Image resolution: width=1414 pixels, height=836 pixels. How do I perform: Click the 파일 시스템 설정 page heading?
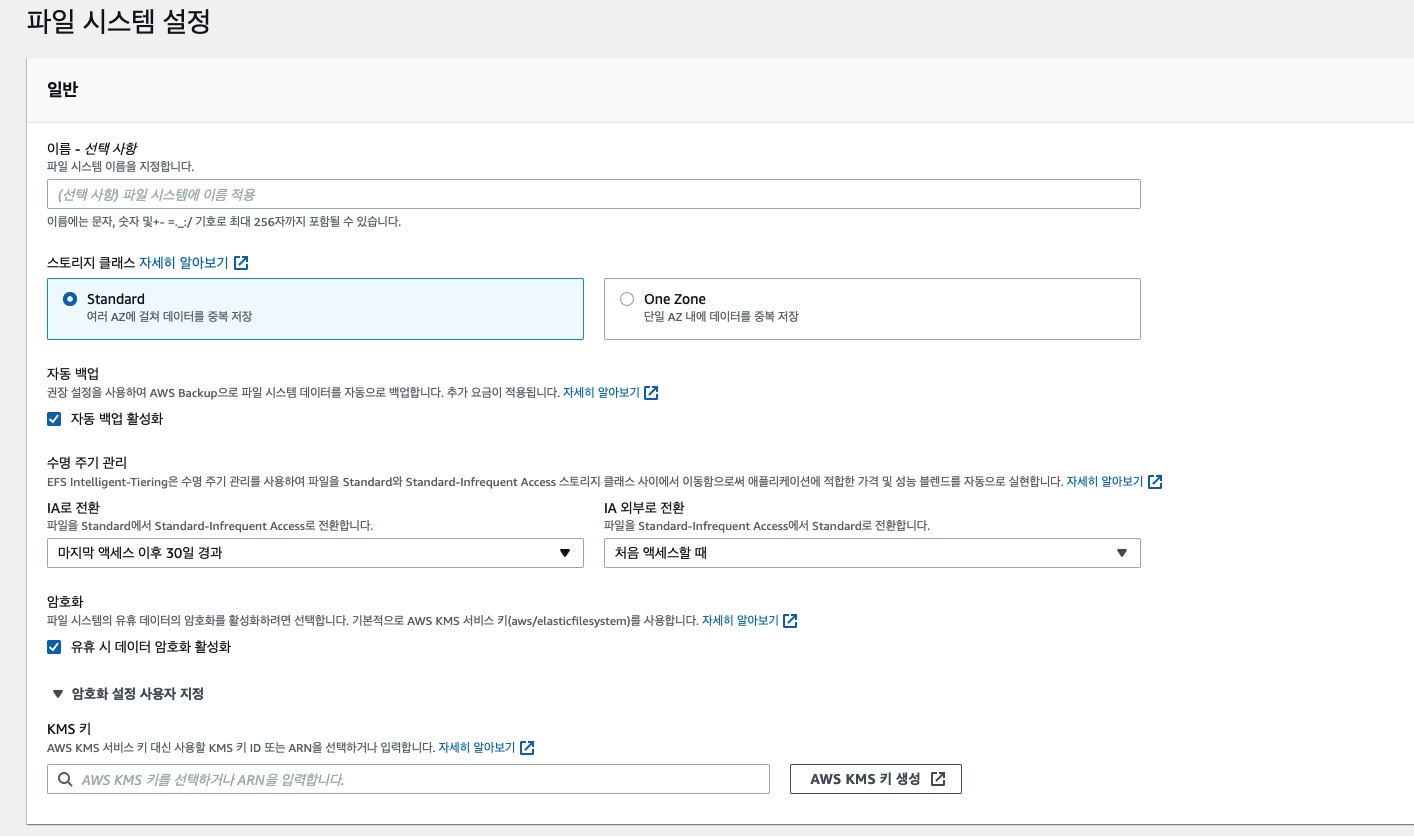click(118, 21)
